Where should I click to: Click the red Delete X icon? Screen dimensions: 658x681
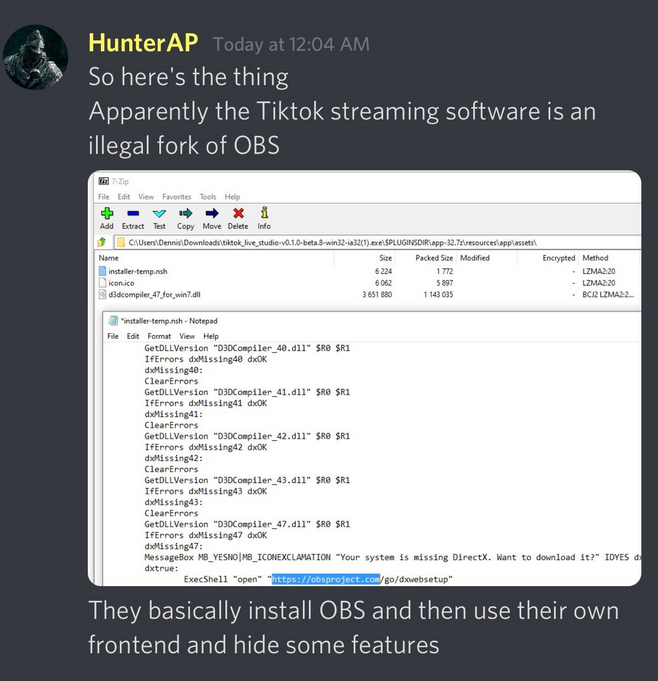coord(238,213)
